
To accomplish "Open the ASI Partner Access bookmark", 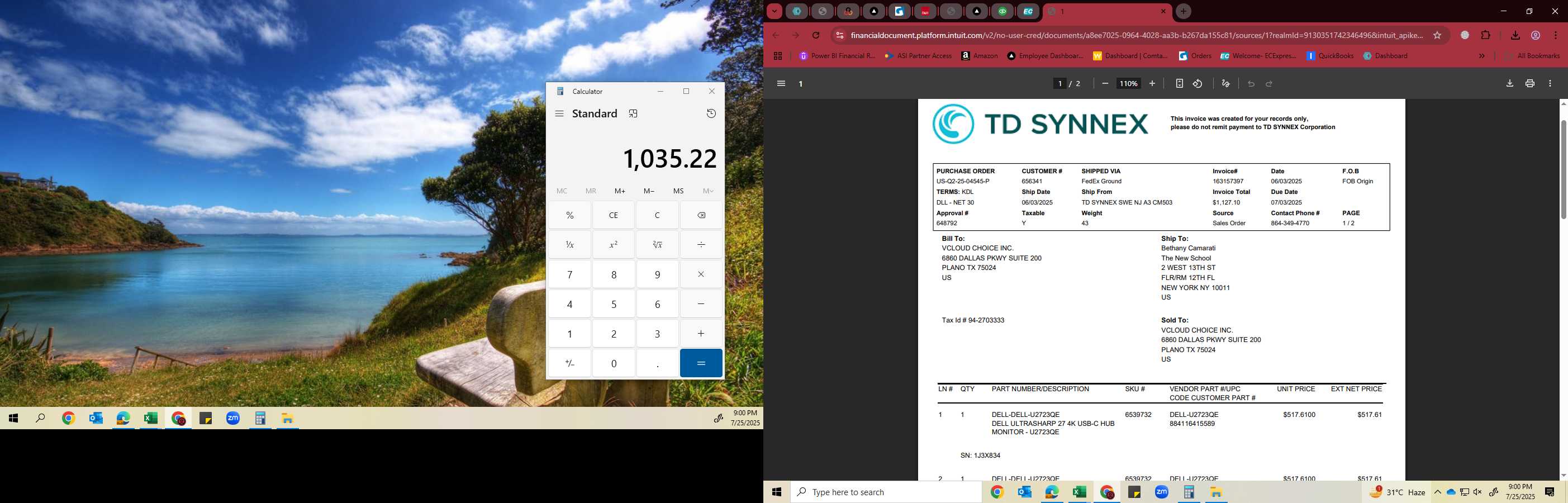I will 919,56.
